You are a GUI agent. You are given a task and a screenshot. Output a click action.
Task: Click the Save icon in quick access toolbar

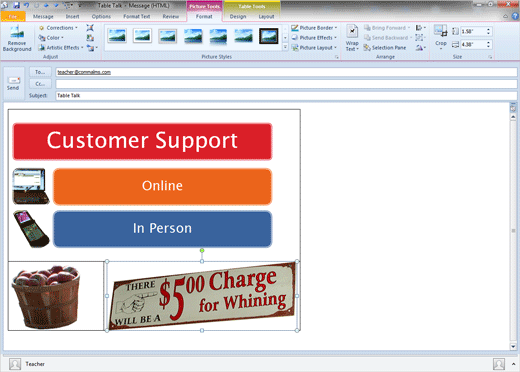(17, 5)
